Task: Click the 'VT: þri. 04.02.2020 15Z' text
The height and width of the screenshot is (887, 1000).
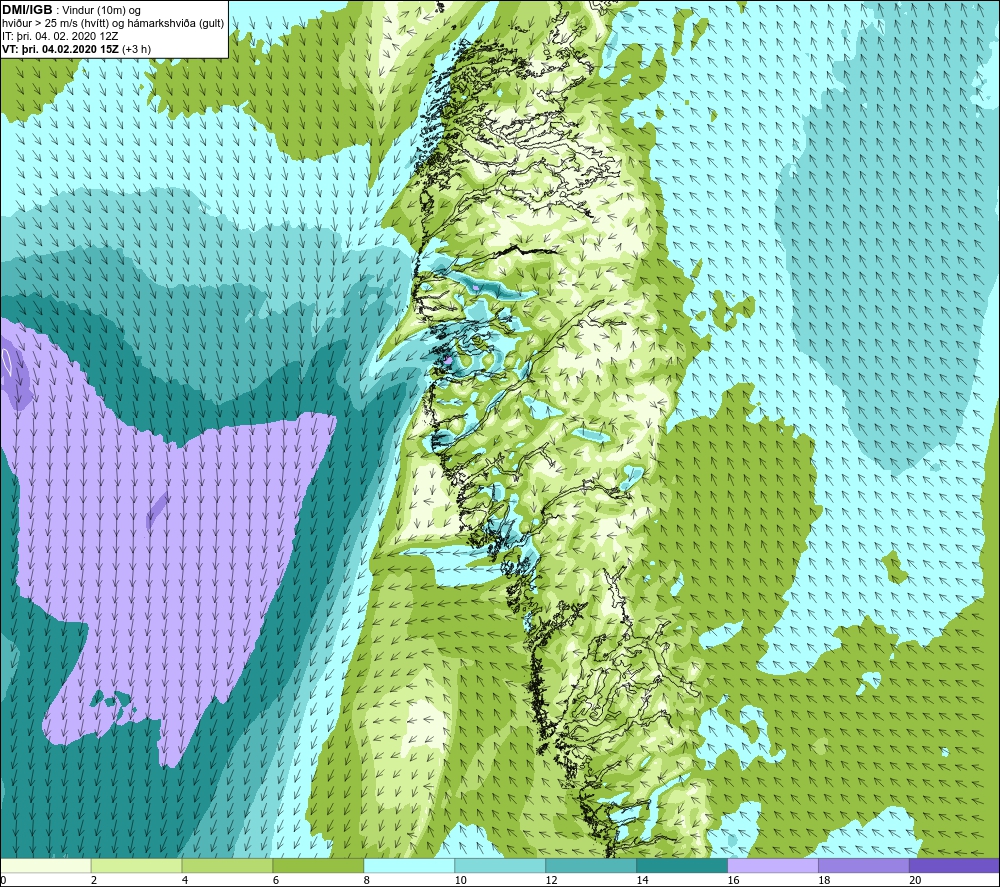Action: 60,49
